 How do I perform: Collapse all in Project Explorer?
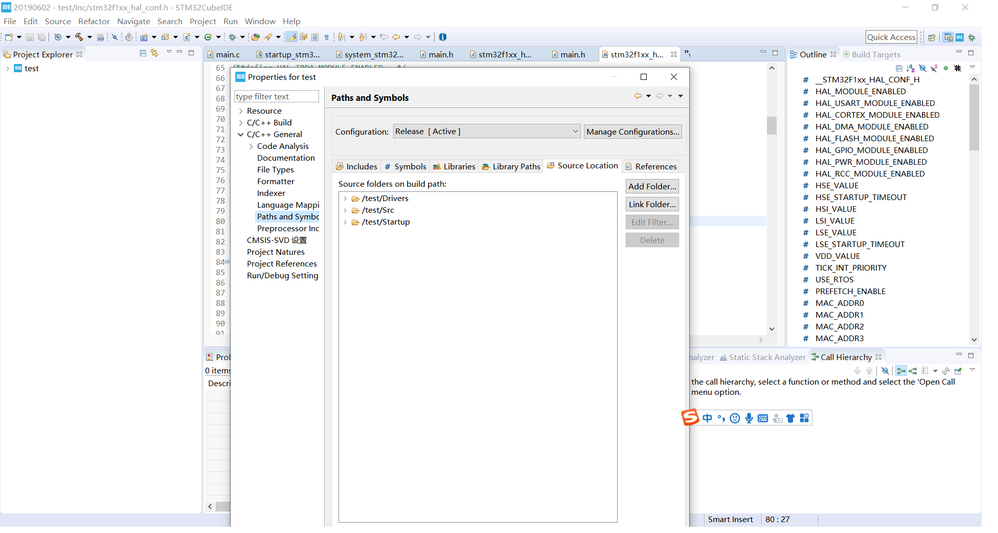click(143, 53)
